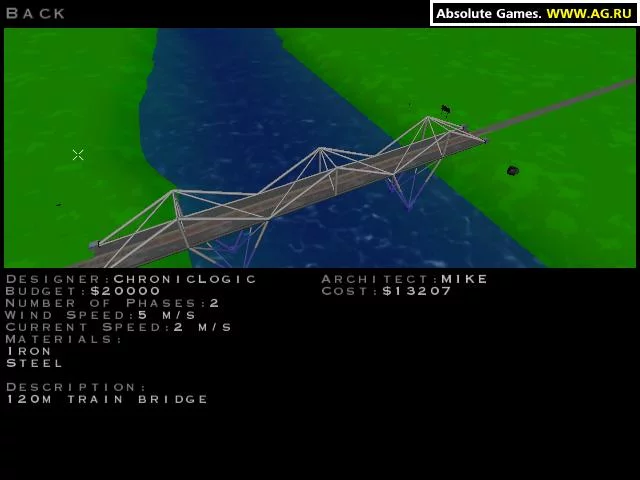Image resolution: width=640 pixels, height=480 pixels.
Task: Go back using the BACK button
Action: pos(36,13)
